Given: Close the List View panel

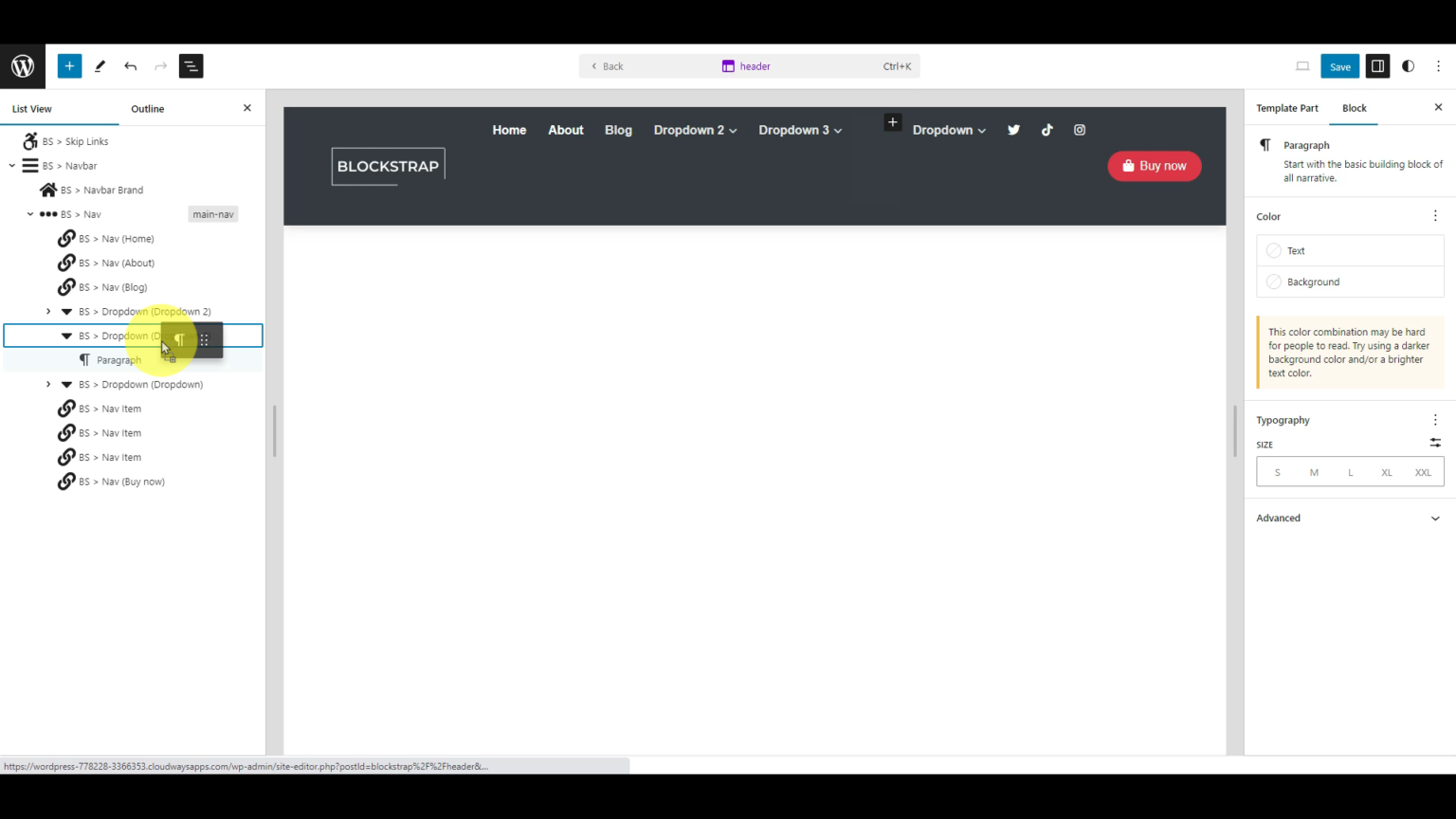Looking at the screenshot, I should click(x=247, y=108).
